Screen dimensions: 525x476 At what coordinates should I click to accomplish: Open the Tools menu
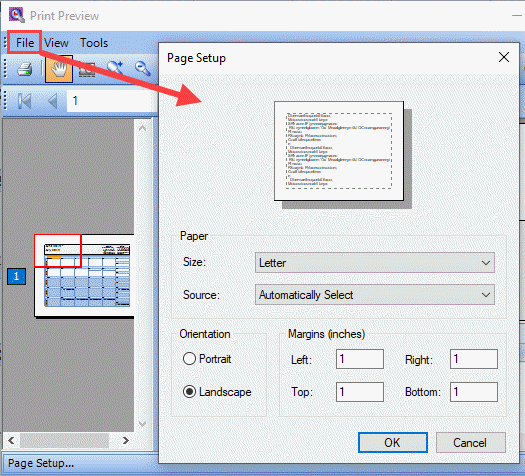pos(94,43)
